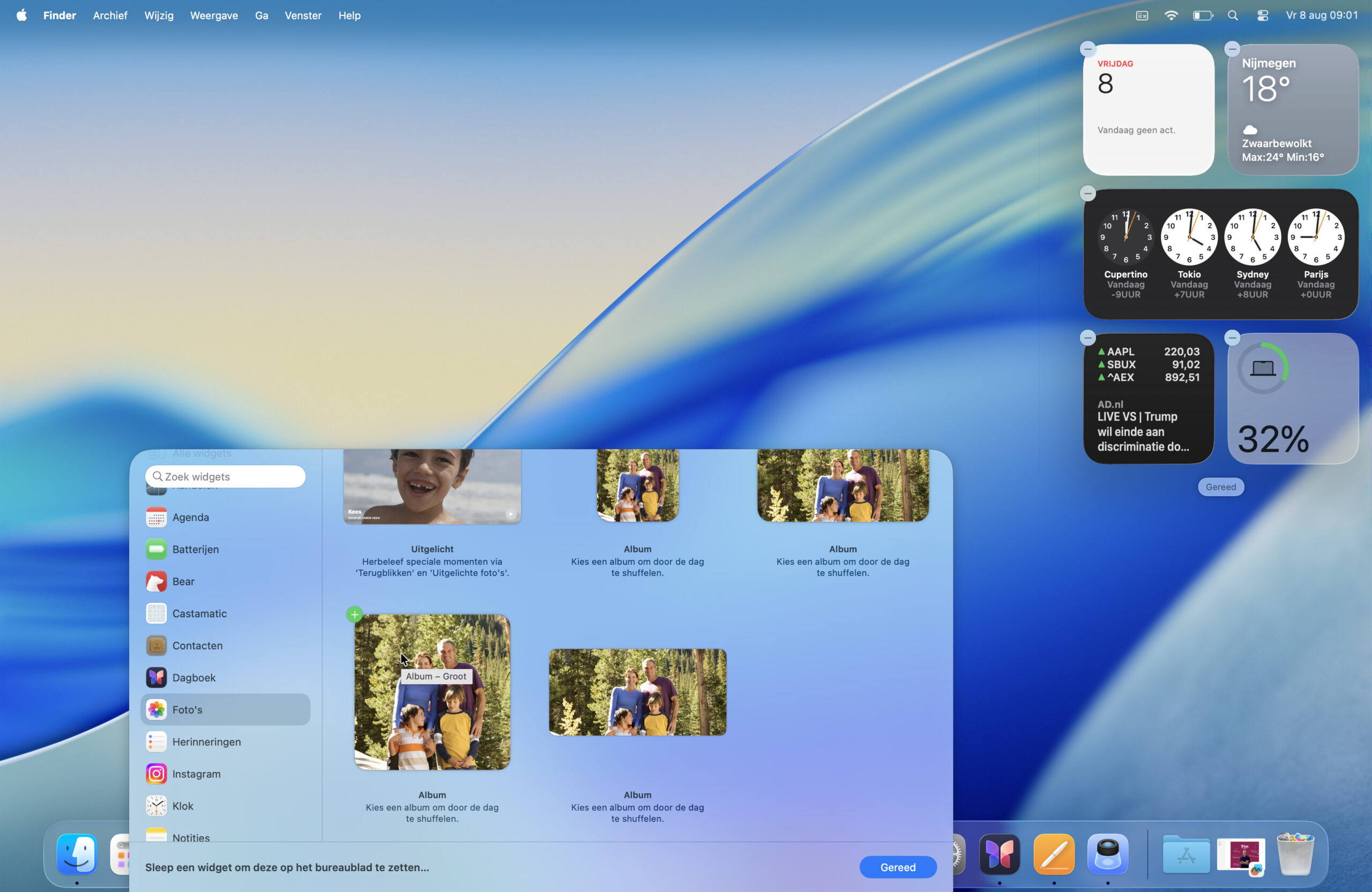Open Dagboek widgets in sidebar
Screen dimensions: 1372x892
[193, 677]
